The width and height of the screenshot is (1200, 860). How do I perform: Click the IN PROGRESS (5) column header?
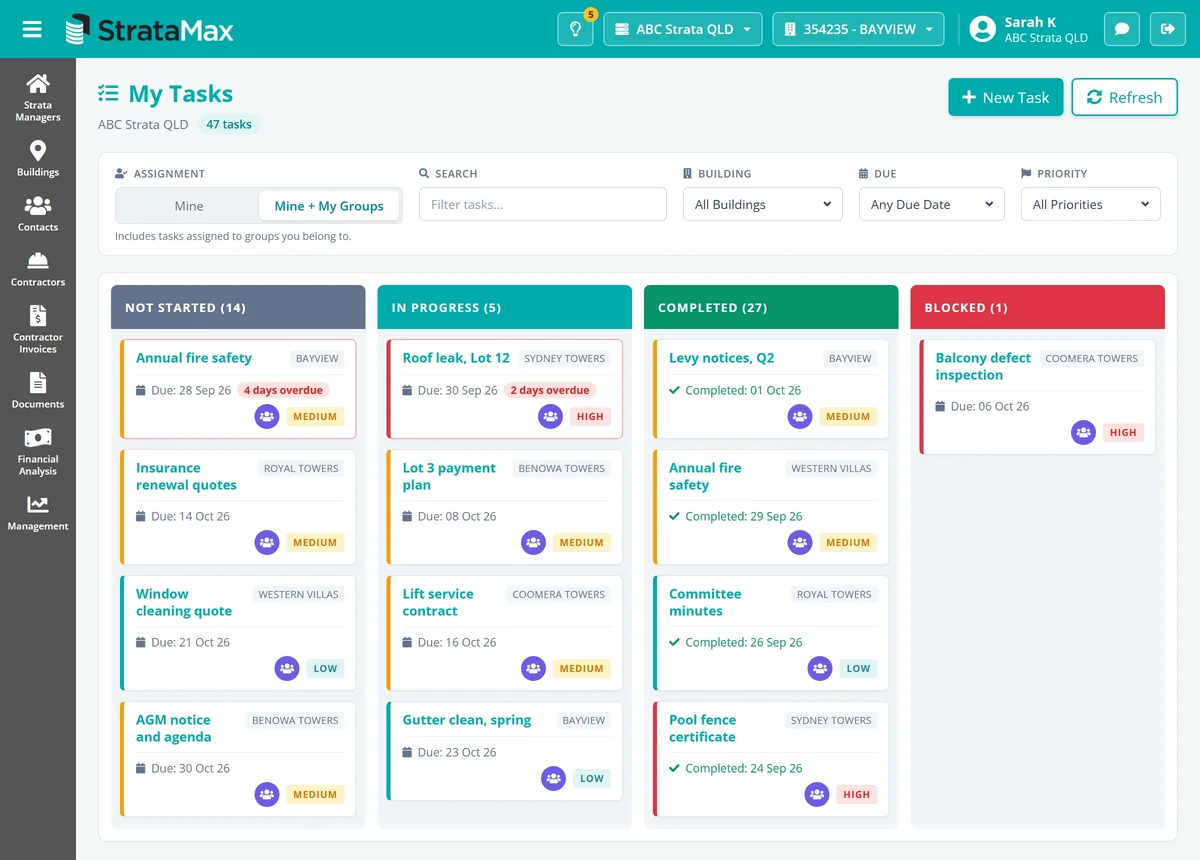(x=505, y=307)
